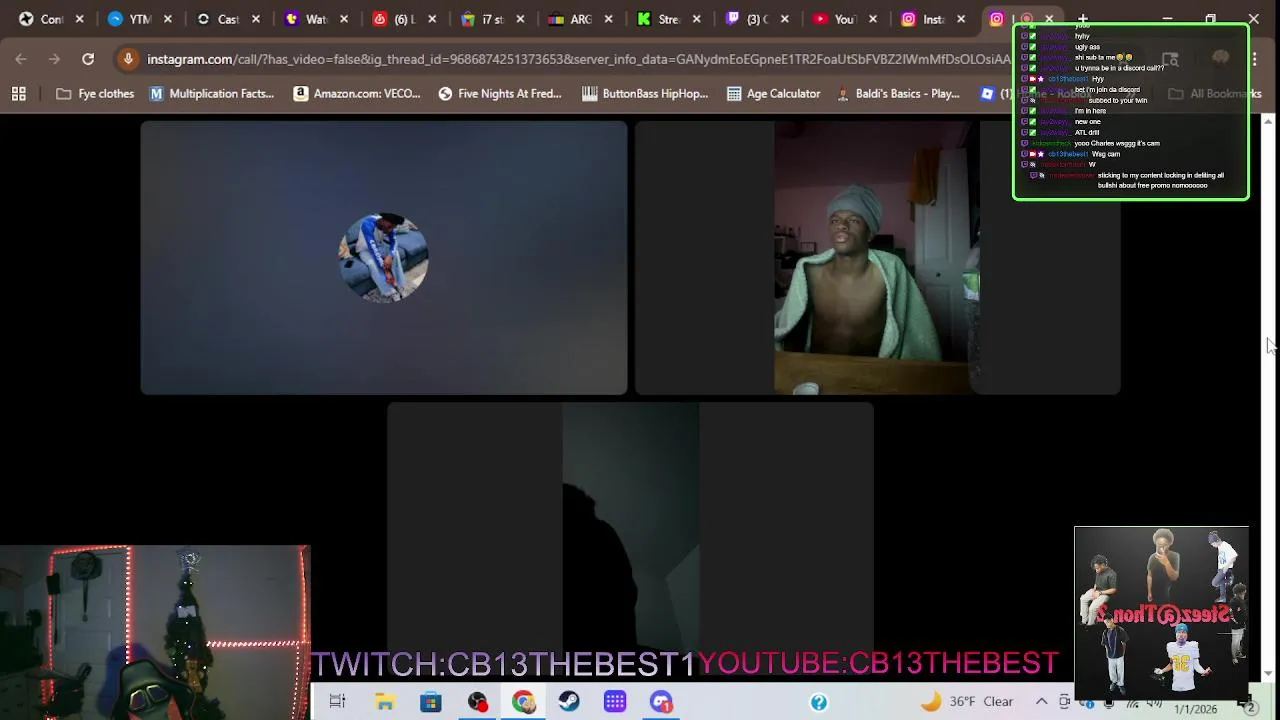Image resolution: width=1280 pixels, height=720 pixels.
Task: Open the purple taskbar app with the red notification badge
Action: pos(661,701)
